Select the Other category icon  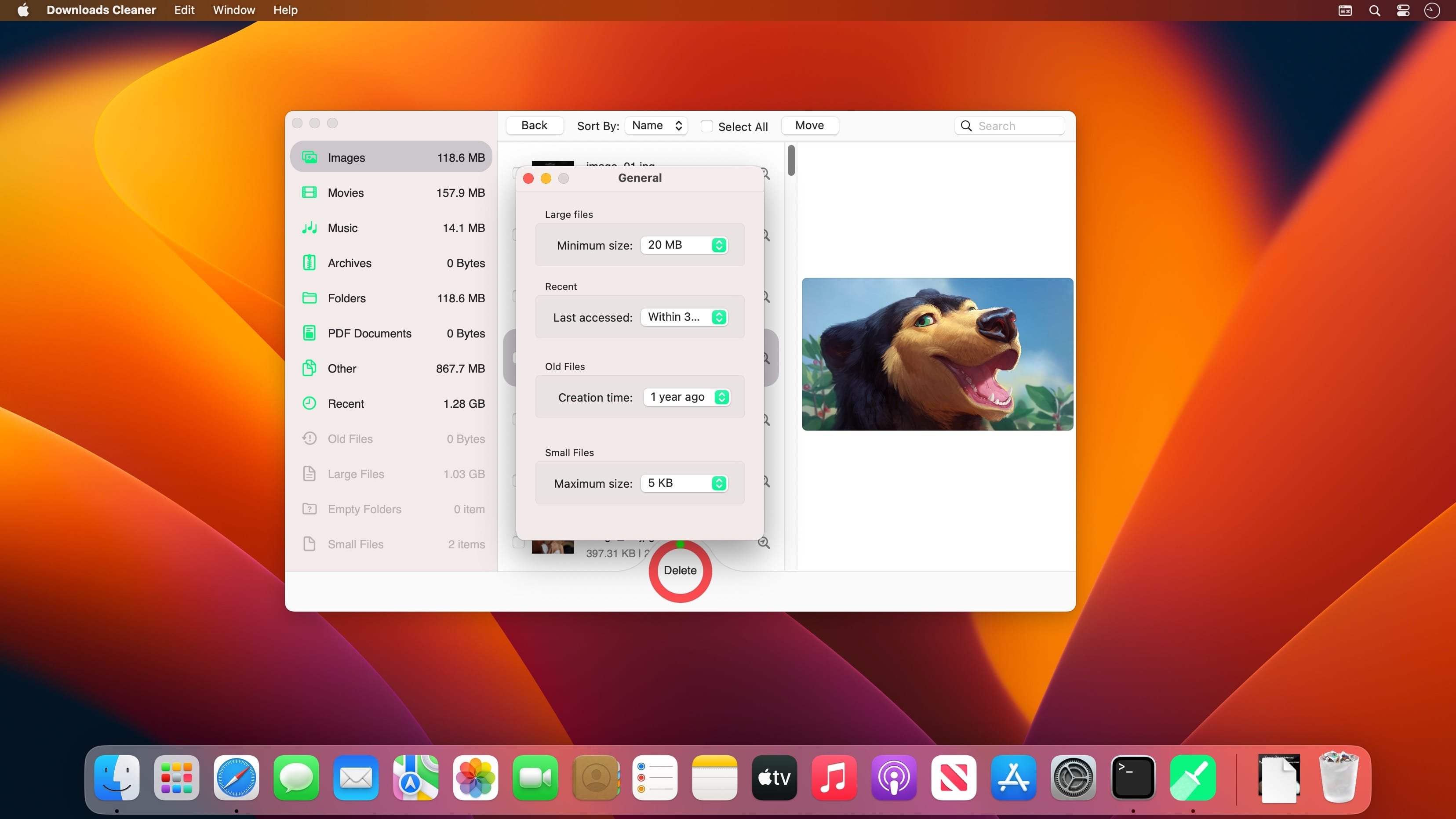tap(309, 368)
